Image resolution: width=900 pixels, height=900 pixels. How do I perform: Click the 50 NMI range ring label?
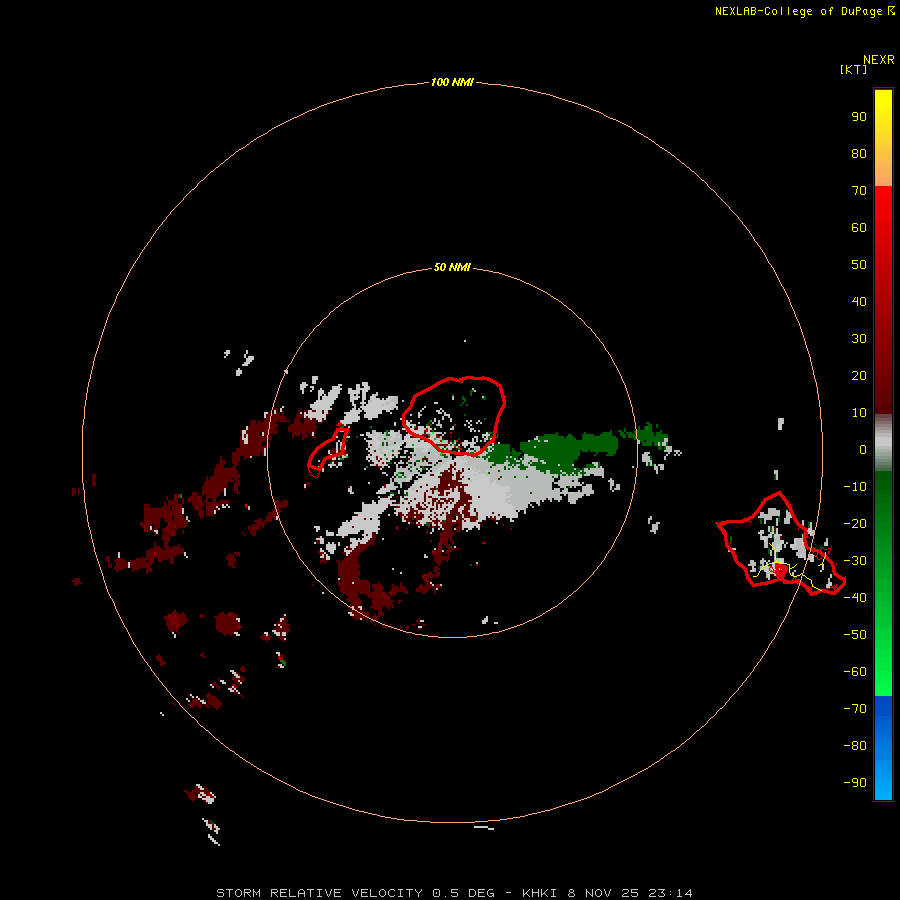tap(452, 267)
